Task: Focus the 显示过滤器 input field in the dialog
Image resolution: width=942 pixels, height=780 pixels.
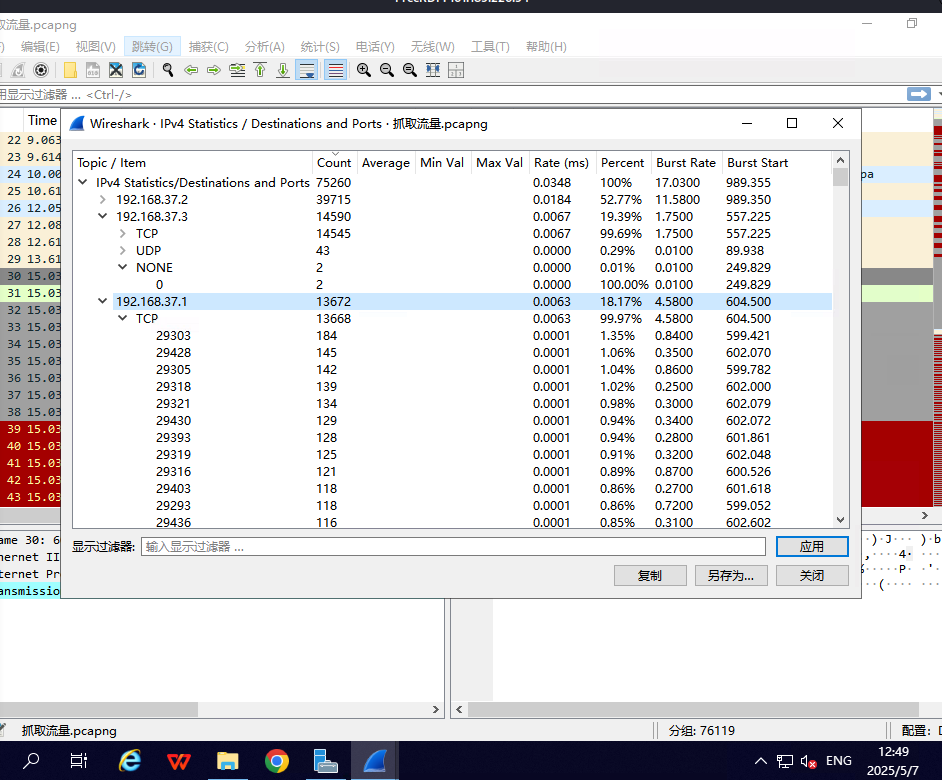Action: [454, 546]
